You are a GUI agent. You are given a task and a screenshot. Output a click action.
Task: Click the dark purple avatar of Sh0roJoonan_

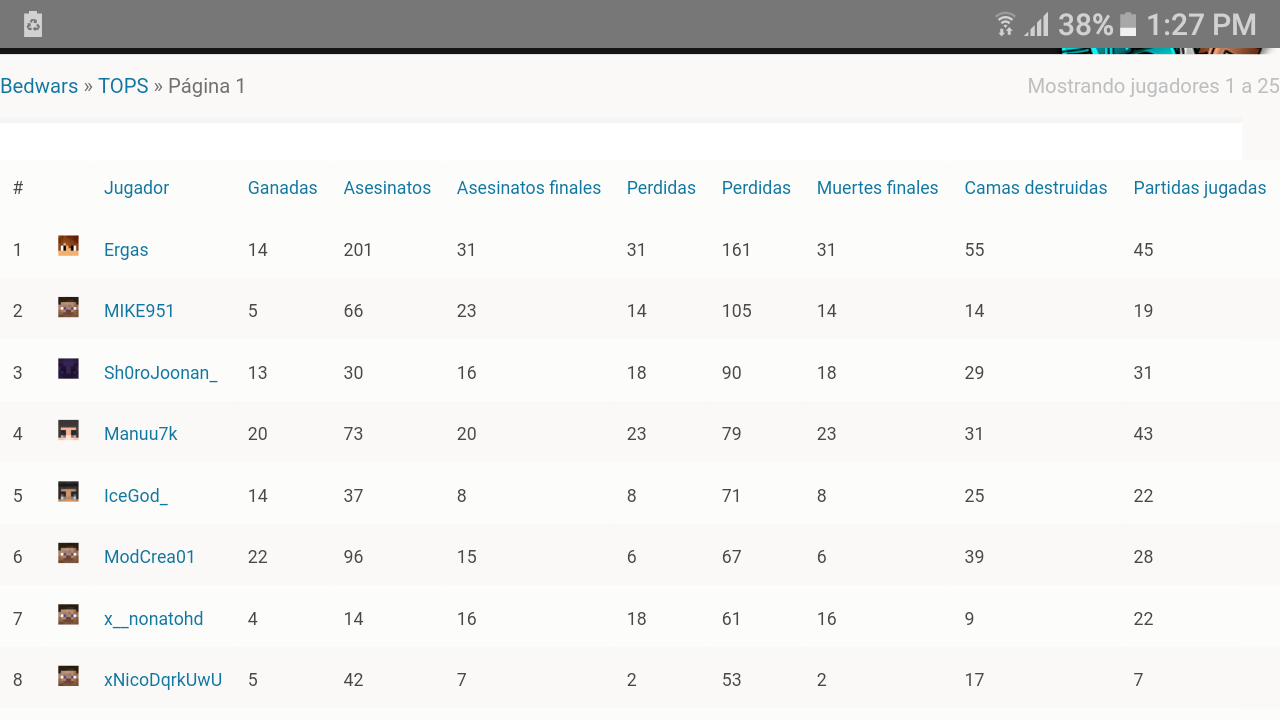coord(68,369)
